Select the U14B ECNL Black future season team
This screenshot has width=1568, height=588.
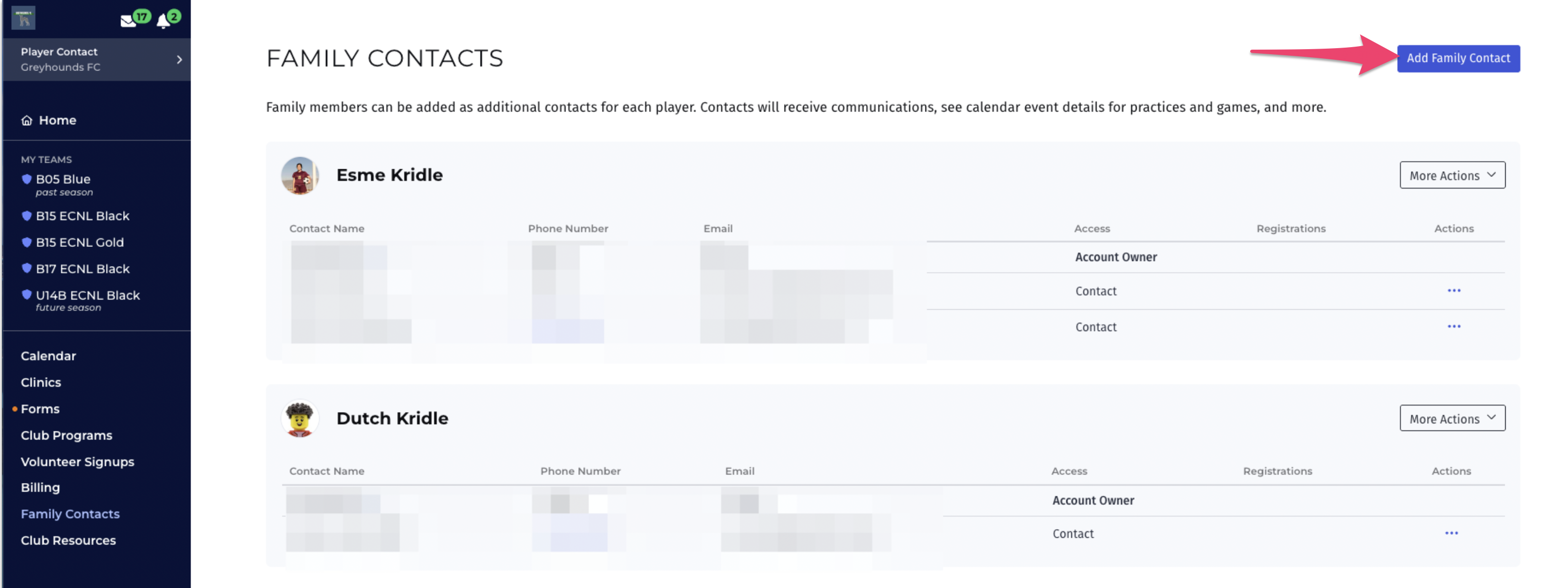[x=88, y=296]
